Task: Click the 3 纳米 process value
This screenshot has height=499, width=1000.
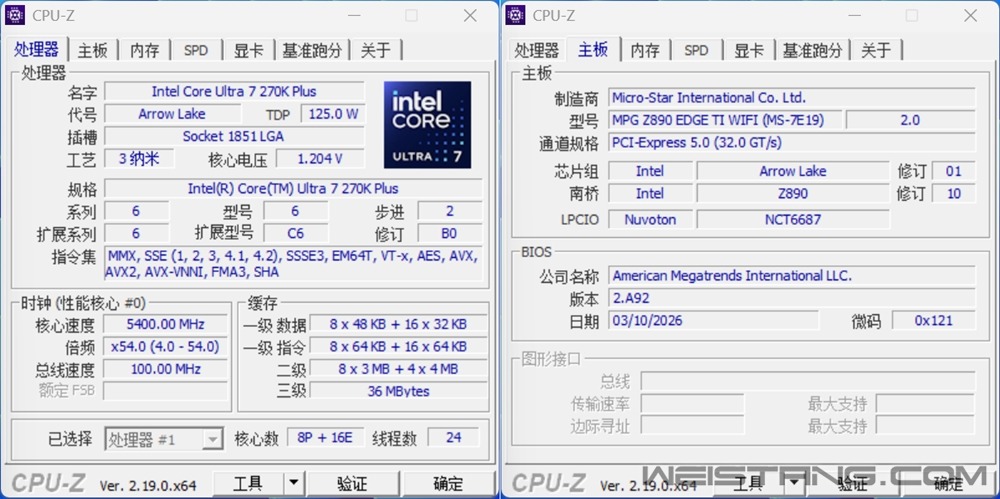Action: [x=139, y=158]
